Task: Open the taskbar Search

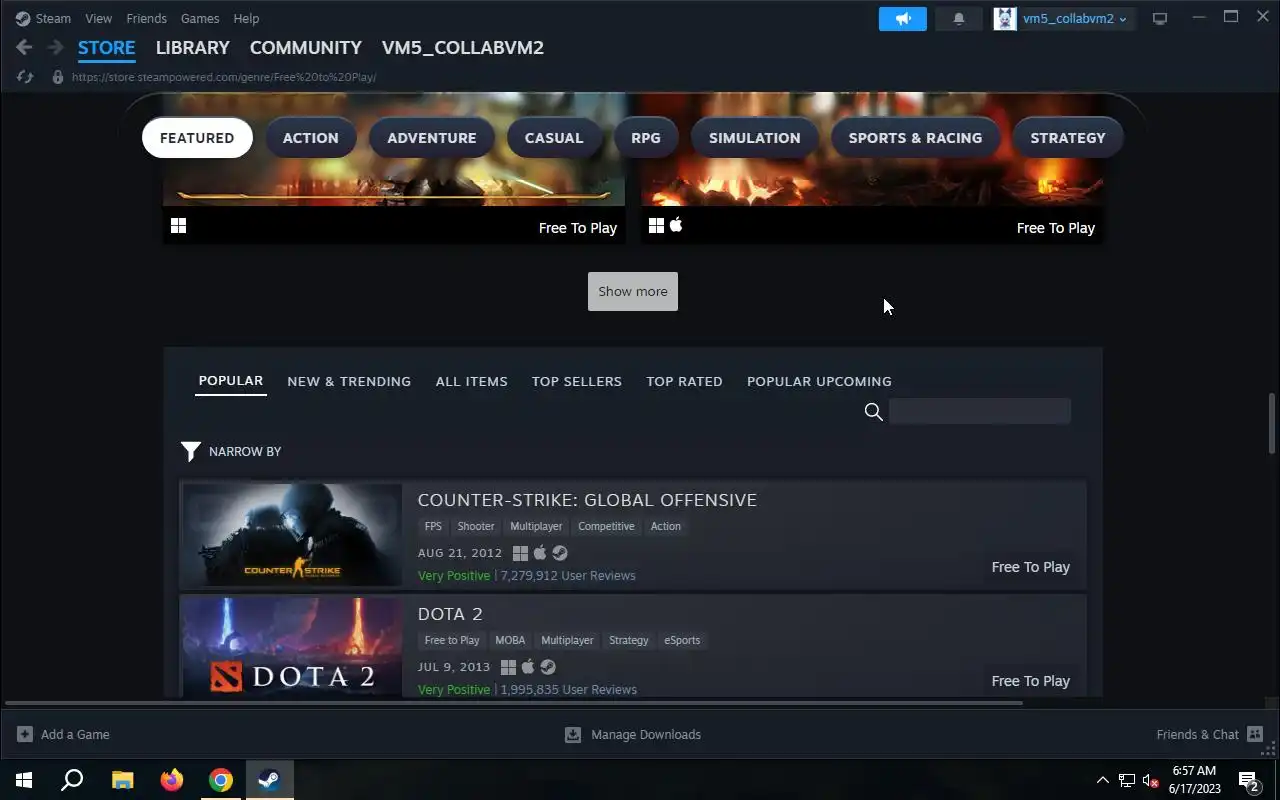Action: point(72,780)
